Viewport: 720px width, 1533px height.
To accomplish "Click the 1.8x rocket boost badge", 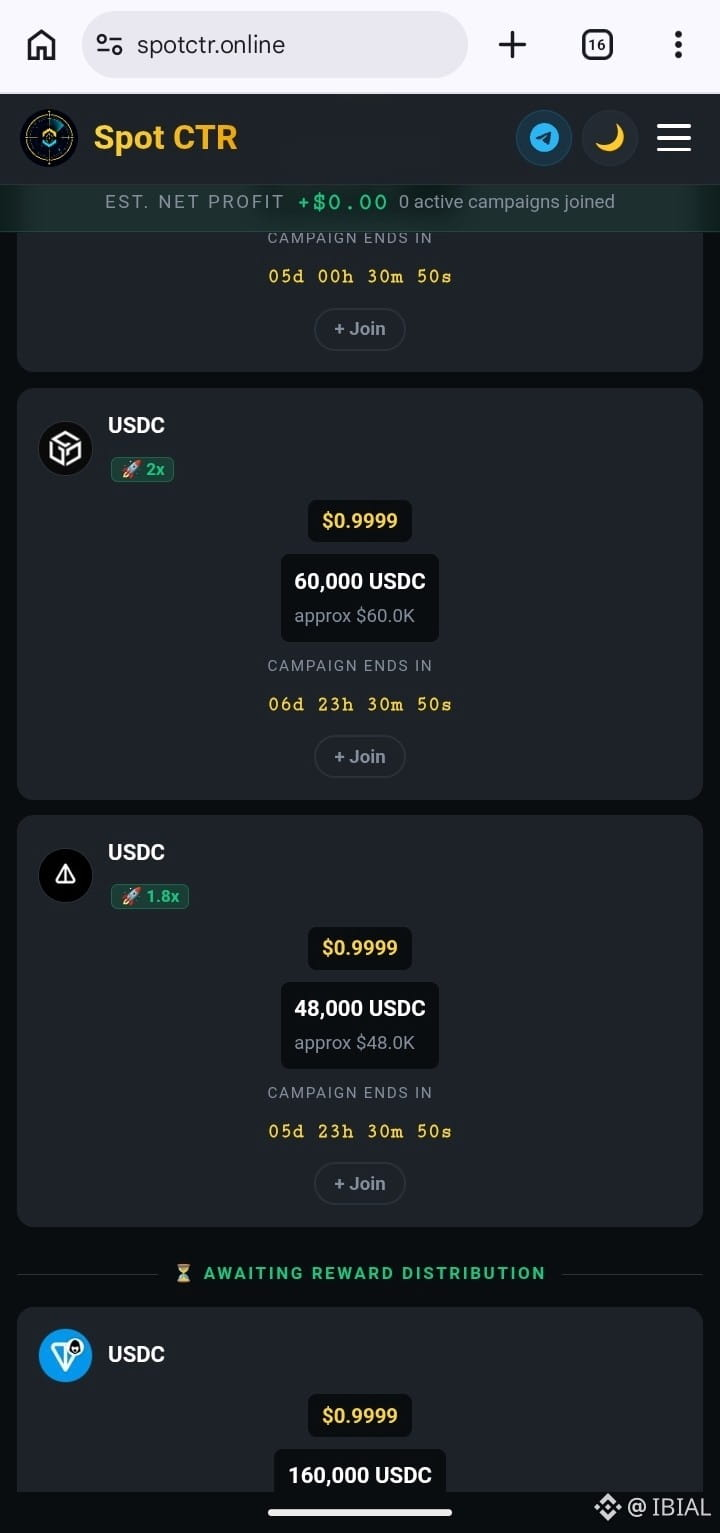I will point(150,896).
